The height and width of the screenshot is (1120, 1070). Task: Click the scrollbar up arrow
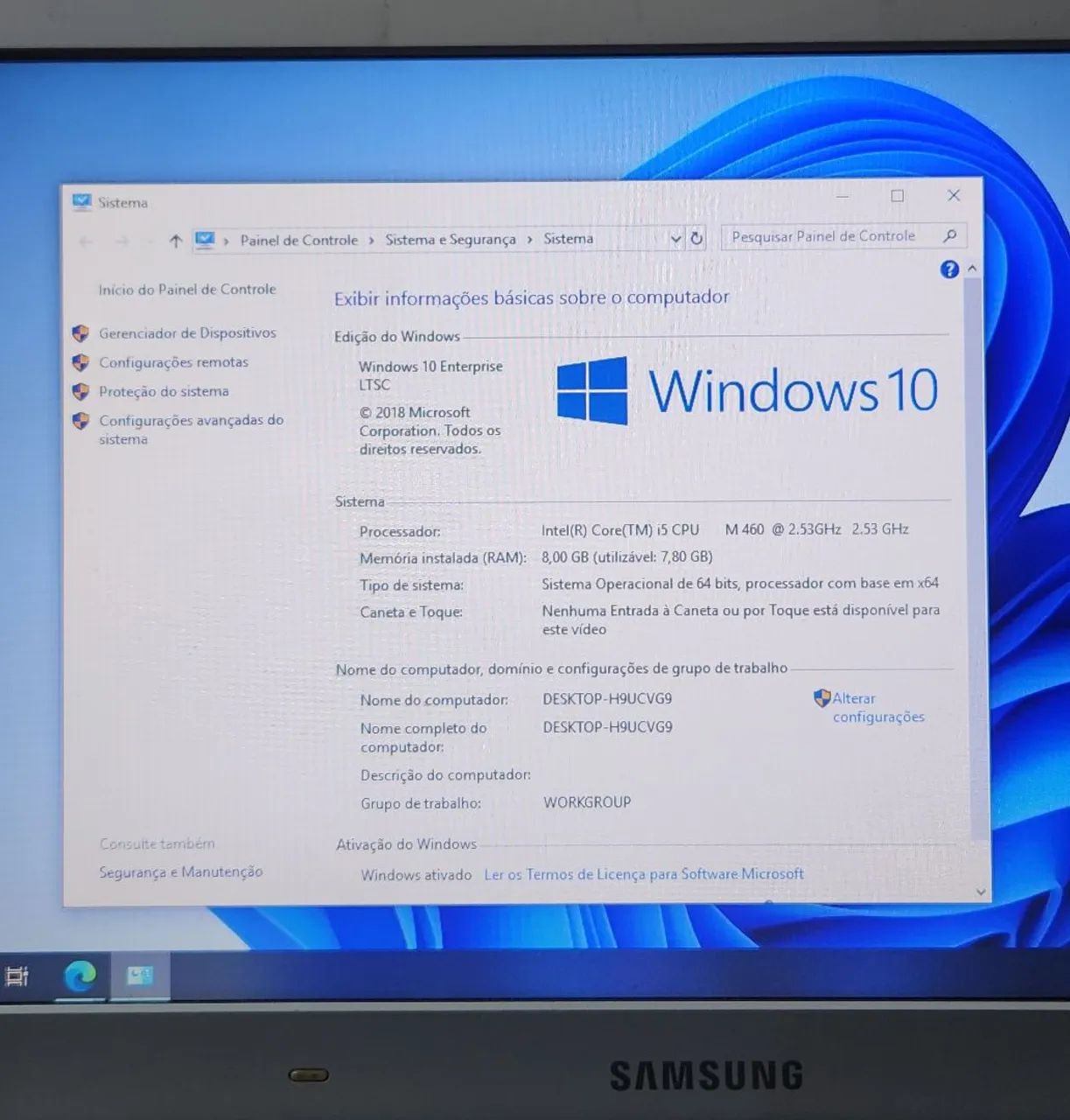[x=972, y=269]
